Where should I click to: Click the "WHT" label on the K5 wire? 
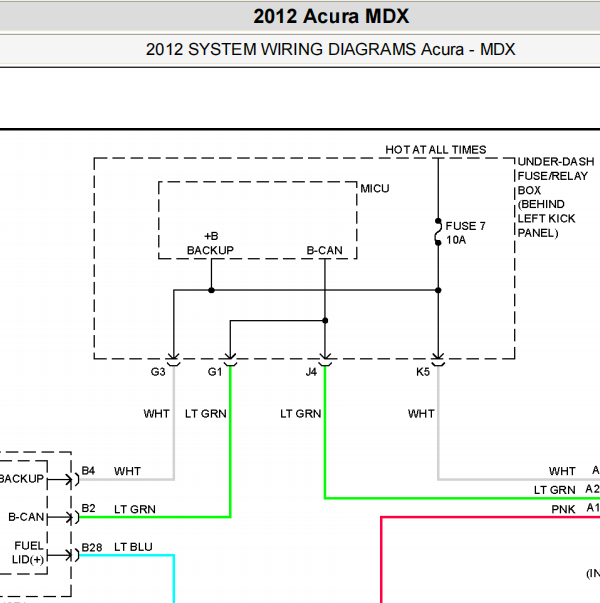pos(421,414)
